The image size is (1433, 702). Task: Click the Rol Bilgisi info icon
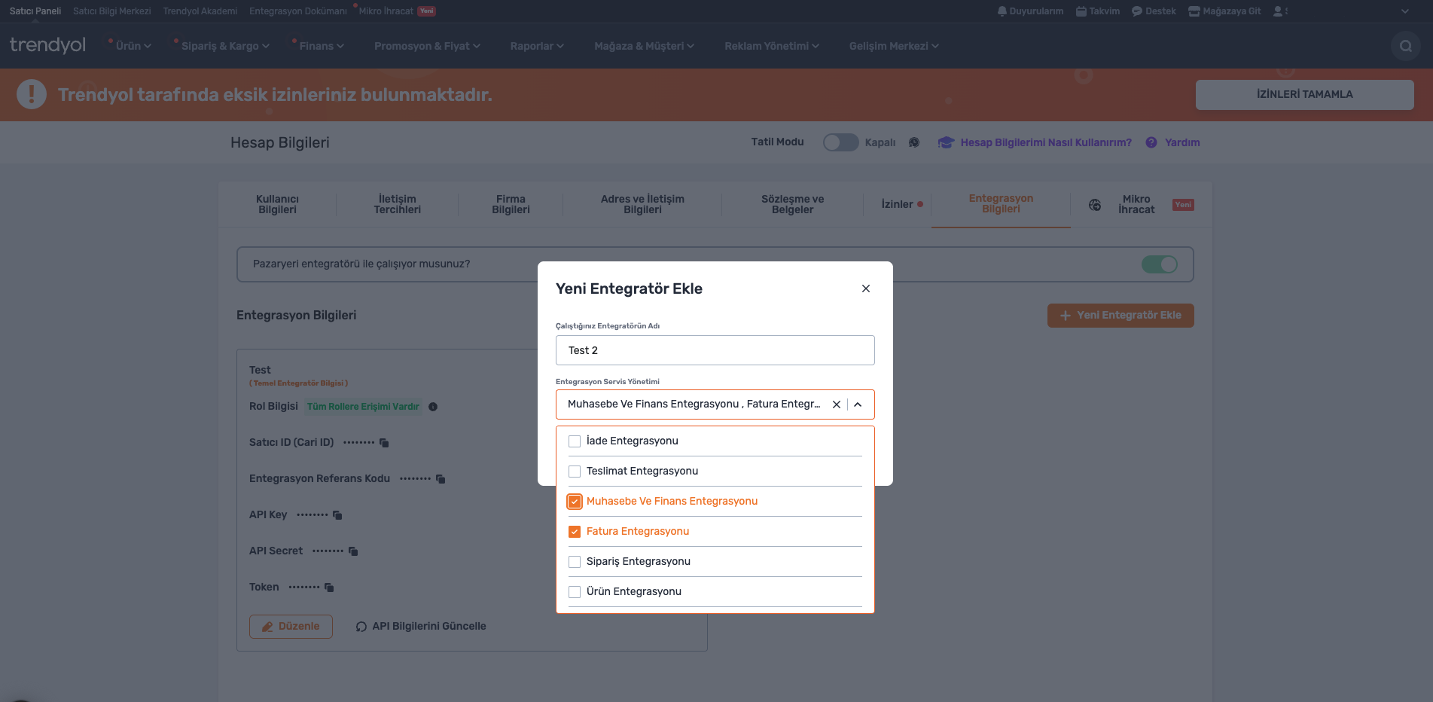[433, 407]
